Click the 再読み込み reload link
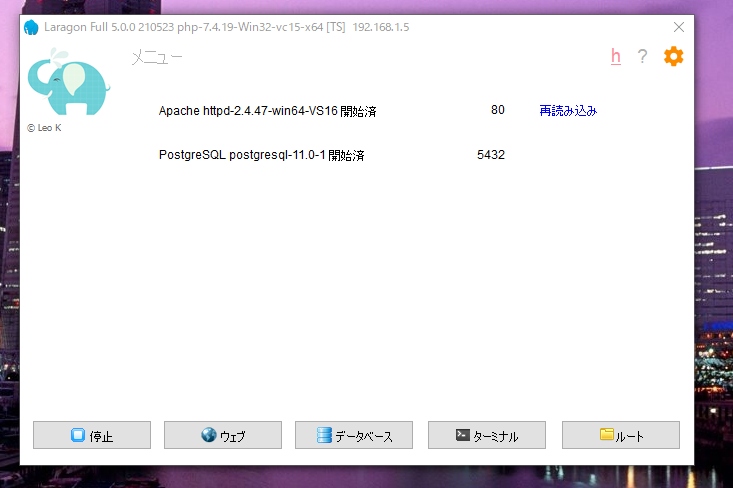Viewport: 733px width, 488px height. [568, 111]
